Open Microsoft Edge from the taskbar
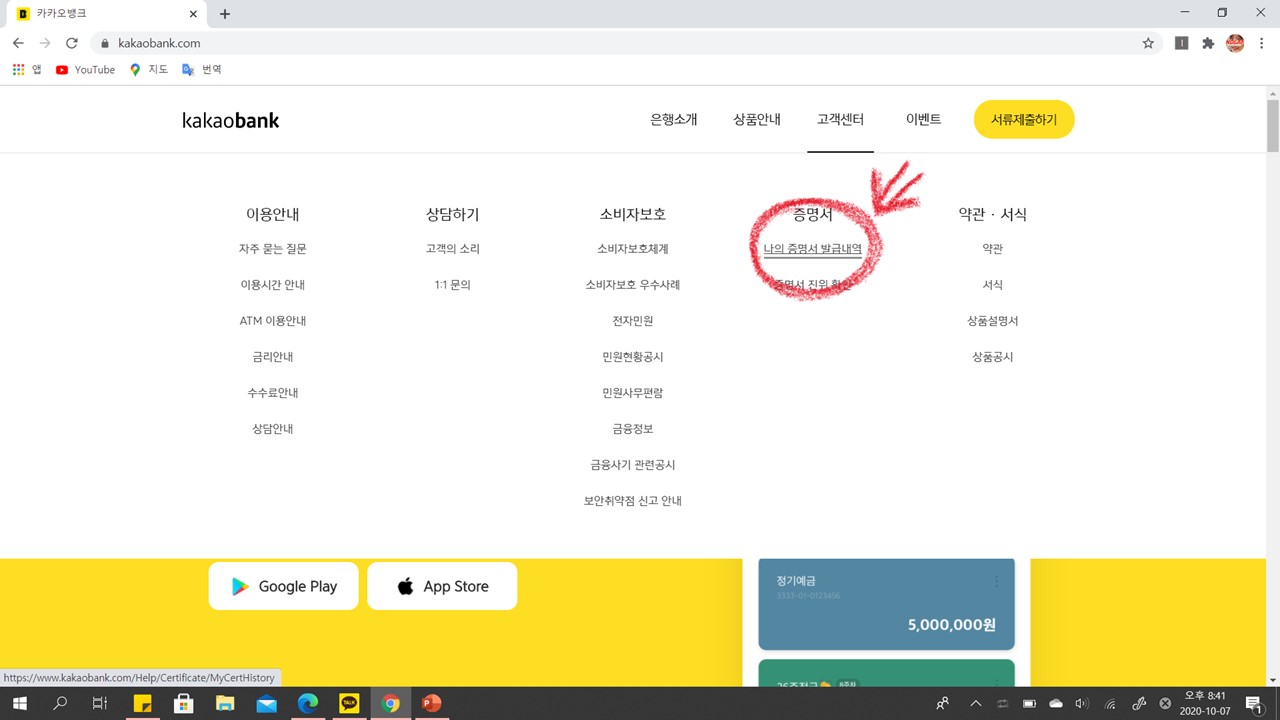1280x720 pixels. coord(307,703)
